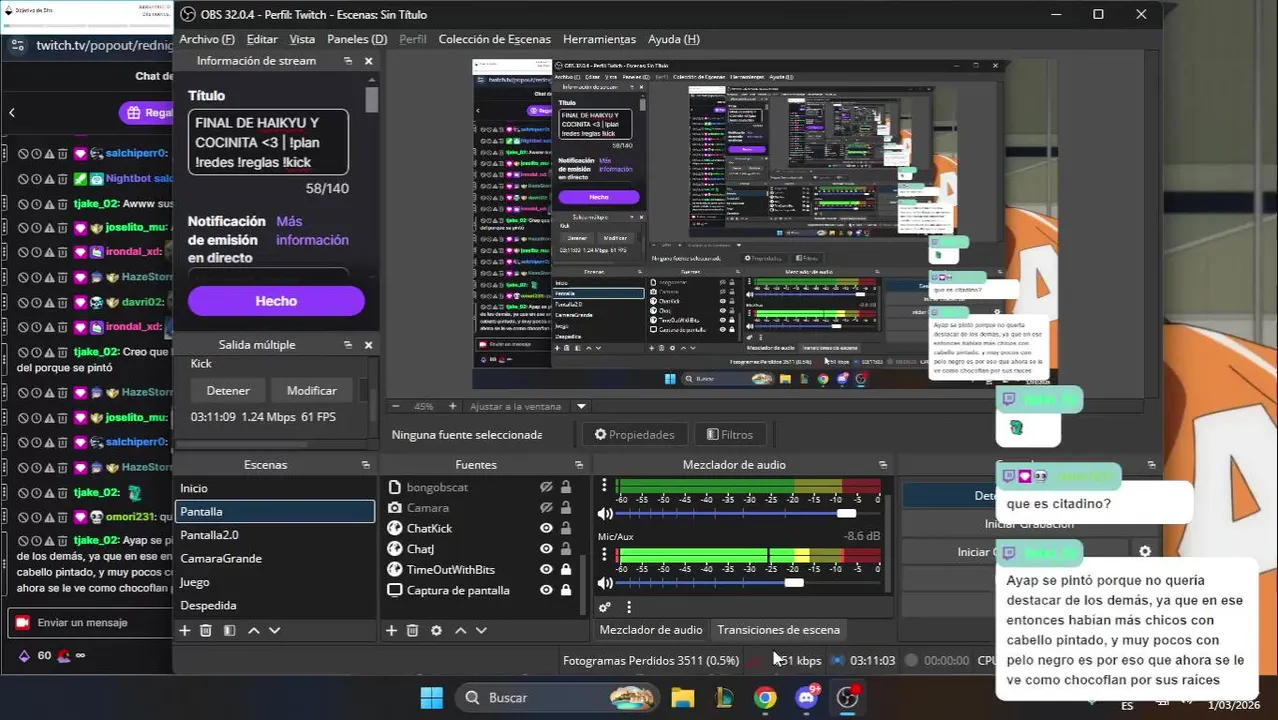Open Chrome from the Windows taskbar
Screen dimensions: 1278x720
765,698
